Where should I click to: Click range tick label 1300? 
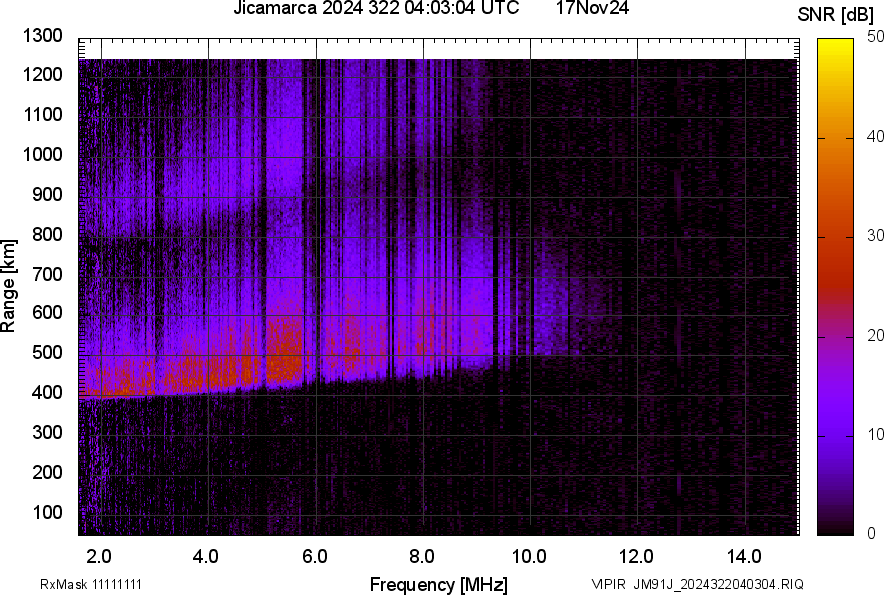click(x=42, y=36)
